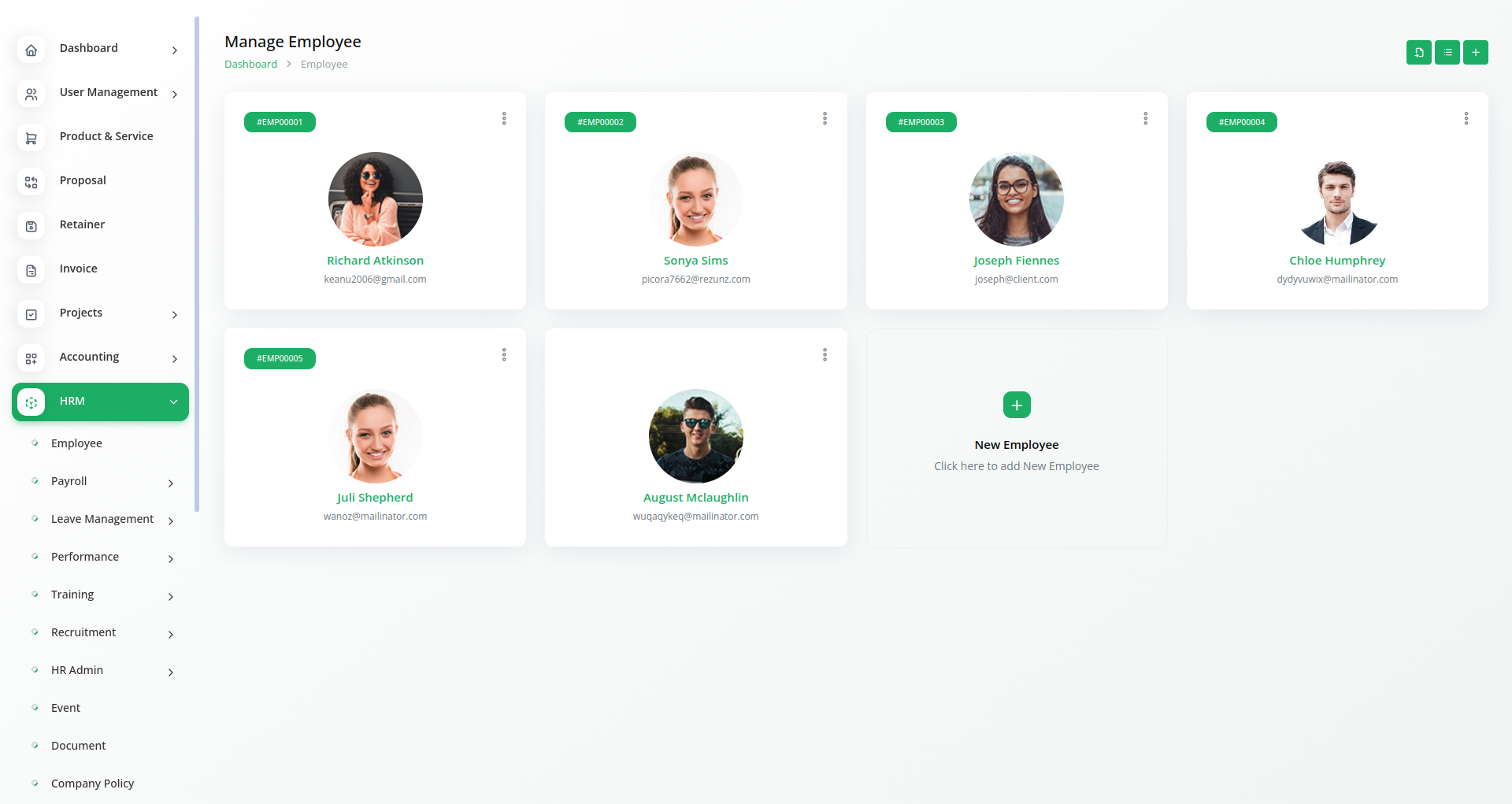Click the Invoice document icon in sidebar
The height and width of the screenshot is (804, 1512).
[31, 270]
